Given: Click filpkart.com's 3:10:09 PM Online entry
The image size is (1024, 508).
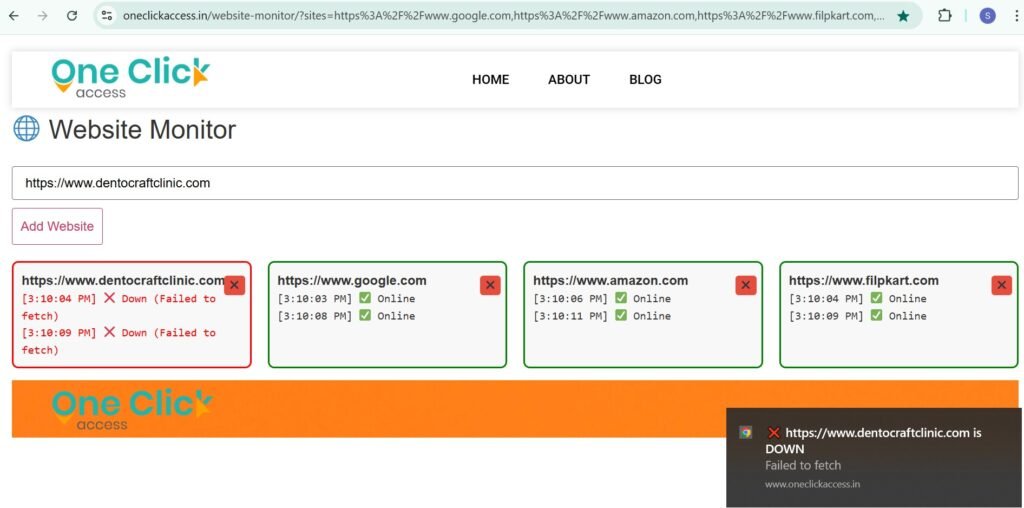Looking at the screenshot, I should click(x=857, y=316).
